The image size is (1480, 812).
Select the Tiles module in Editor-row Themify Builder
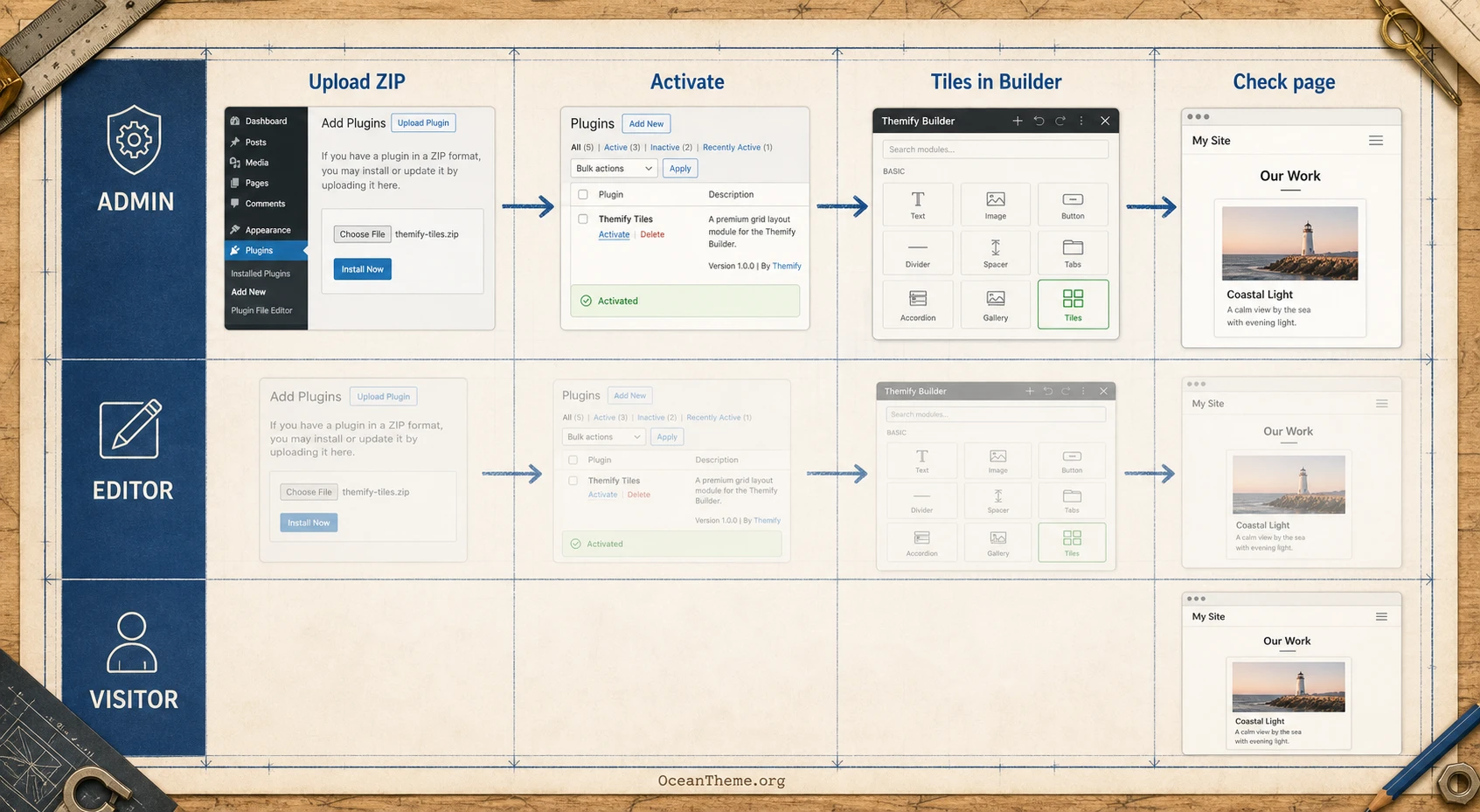pos(1072,542)
